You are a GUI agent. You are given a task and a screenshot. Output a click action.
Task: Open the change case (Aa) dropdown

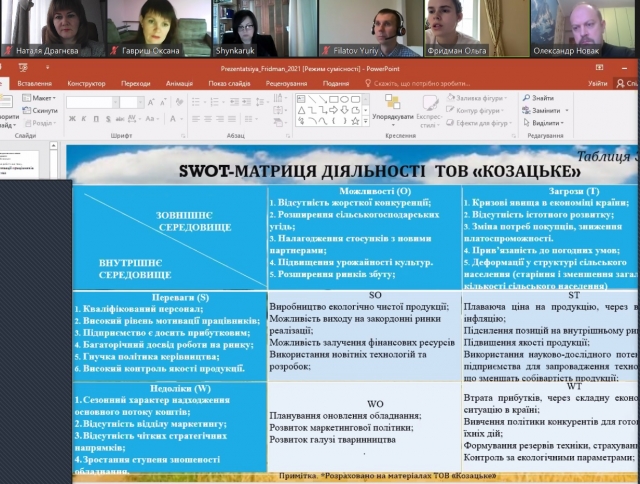[152, 119]
